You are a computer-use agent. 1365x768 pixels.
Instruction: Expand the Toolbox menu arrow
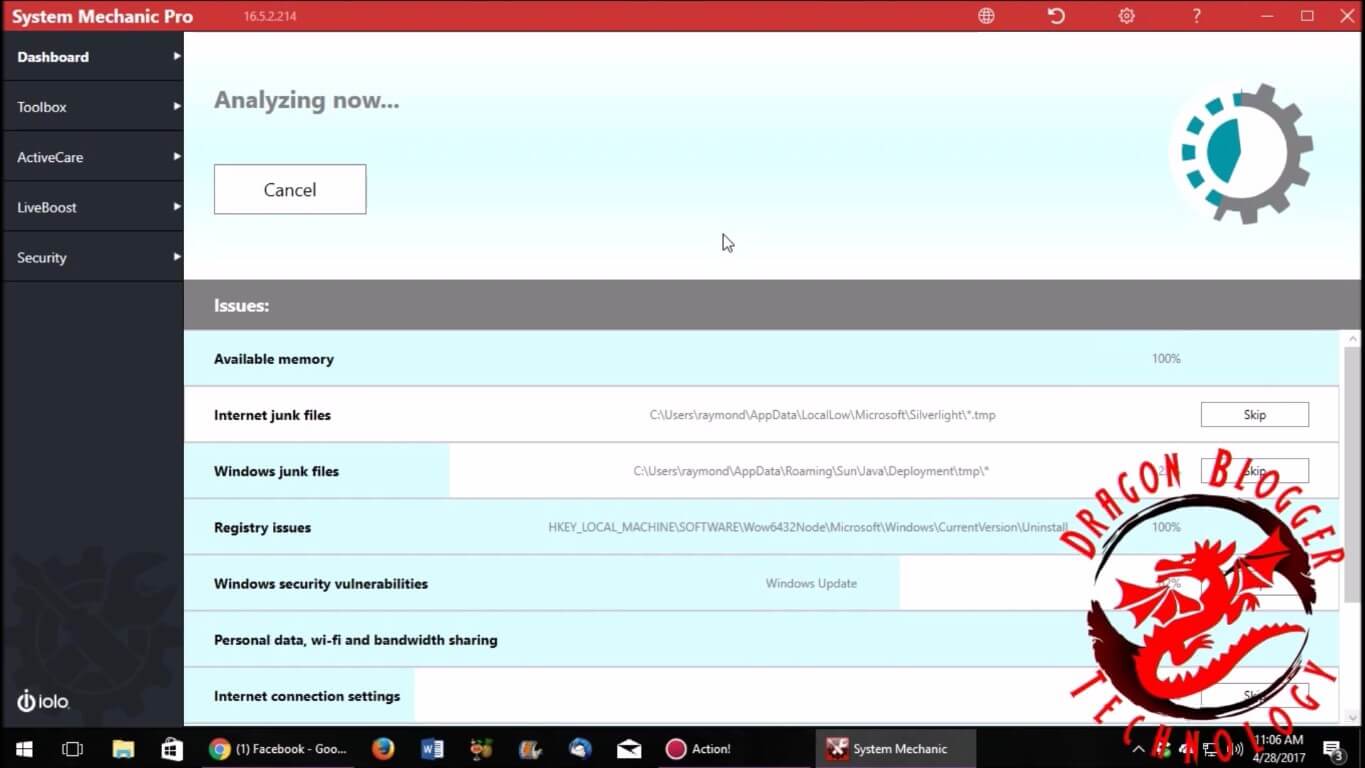(177, 106)
